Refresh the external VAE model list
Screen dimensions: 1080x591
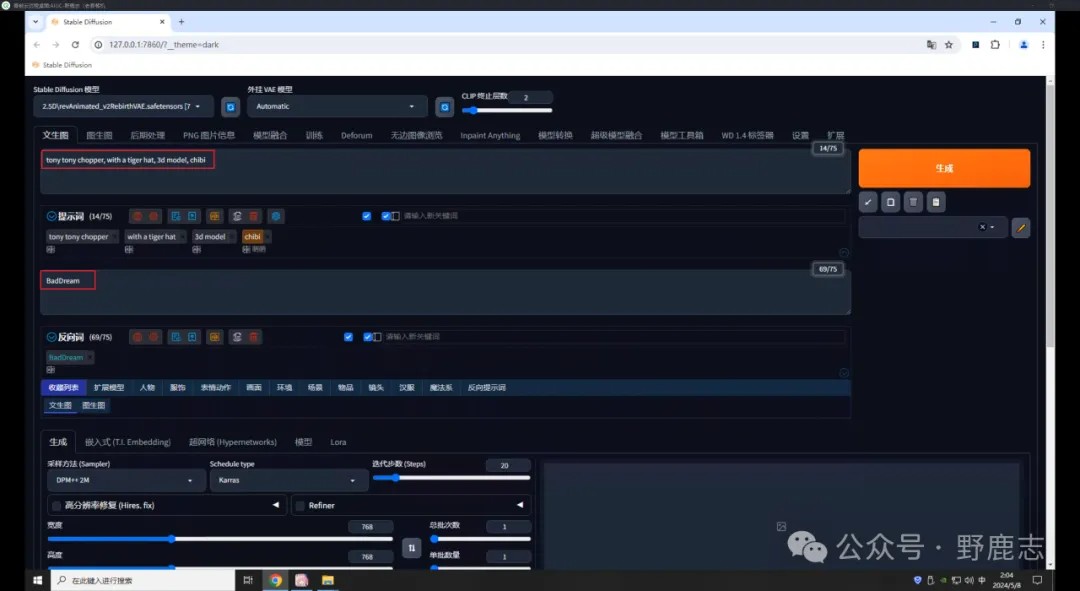coord(444,107)
